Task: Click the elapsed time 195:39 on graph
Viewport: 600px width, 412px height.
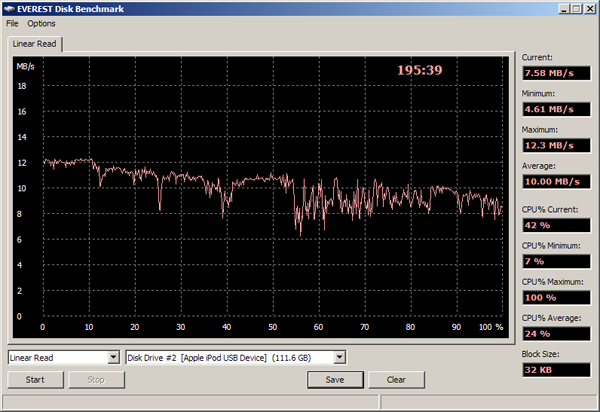Action: [419, 70]
